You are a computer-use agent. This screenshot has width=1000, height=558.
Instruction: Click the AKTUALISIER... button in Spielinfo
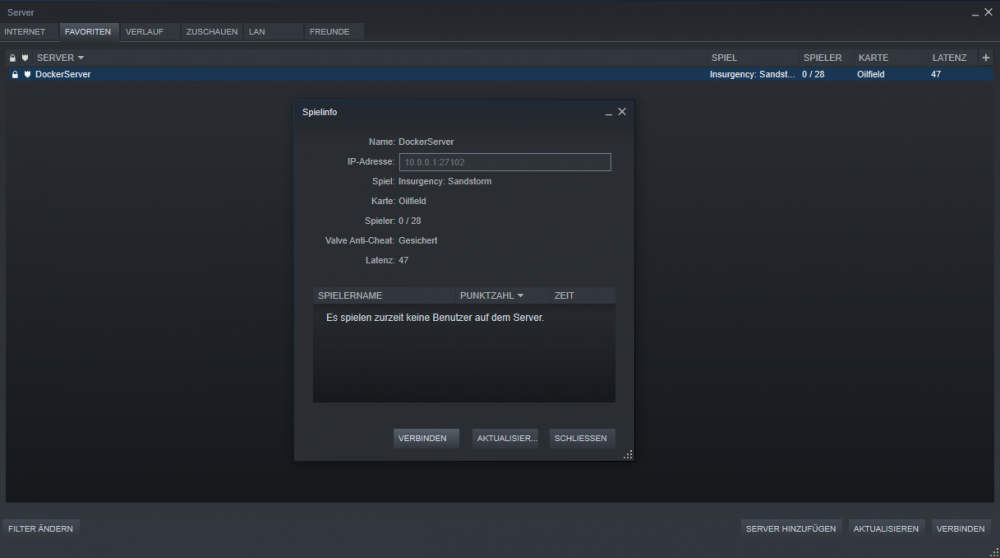coord(505,438)
